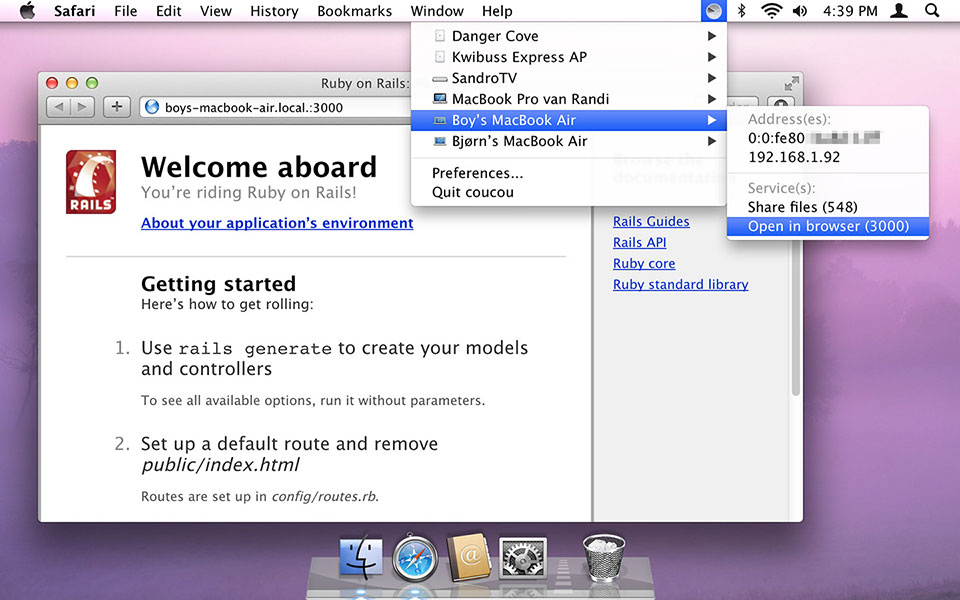
Task: Click Safari forward arrow button
Action: point(83,107)
